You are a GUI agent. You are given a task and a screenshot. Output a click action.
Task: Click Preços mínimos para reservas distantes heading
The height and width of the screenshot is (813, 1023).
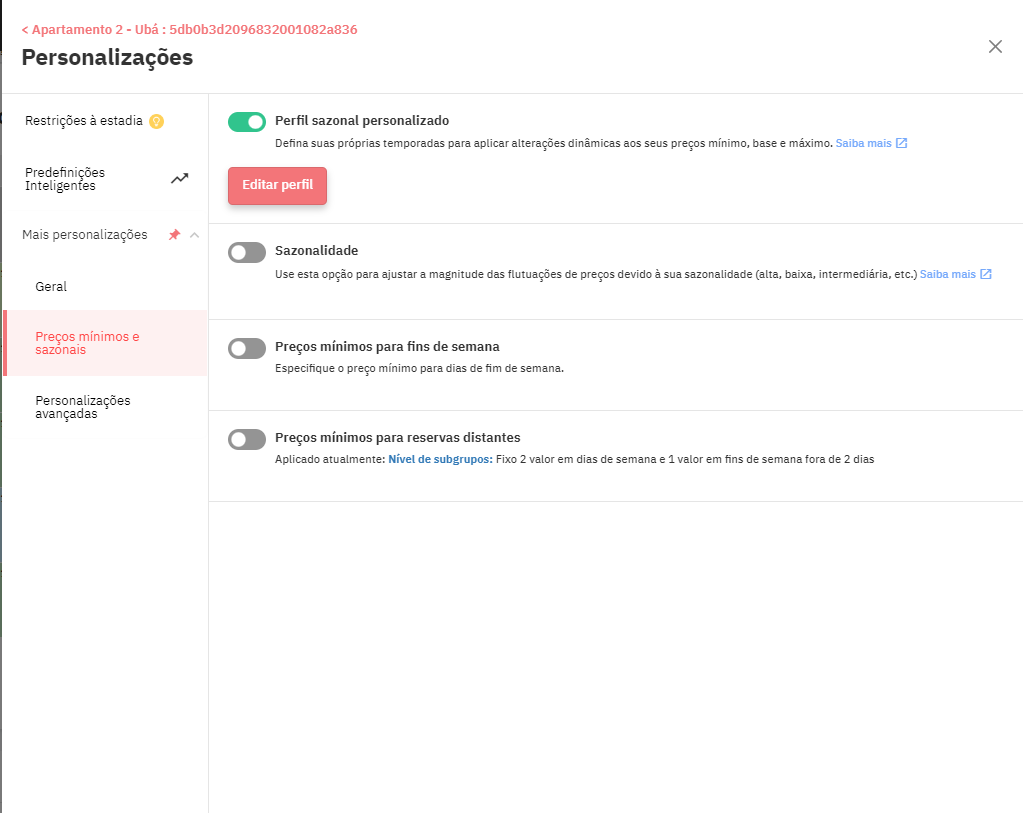coord(397,438)
